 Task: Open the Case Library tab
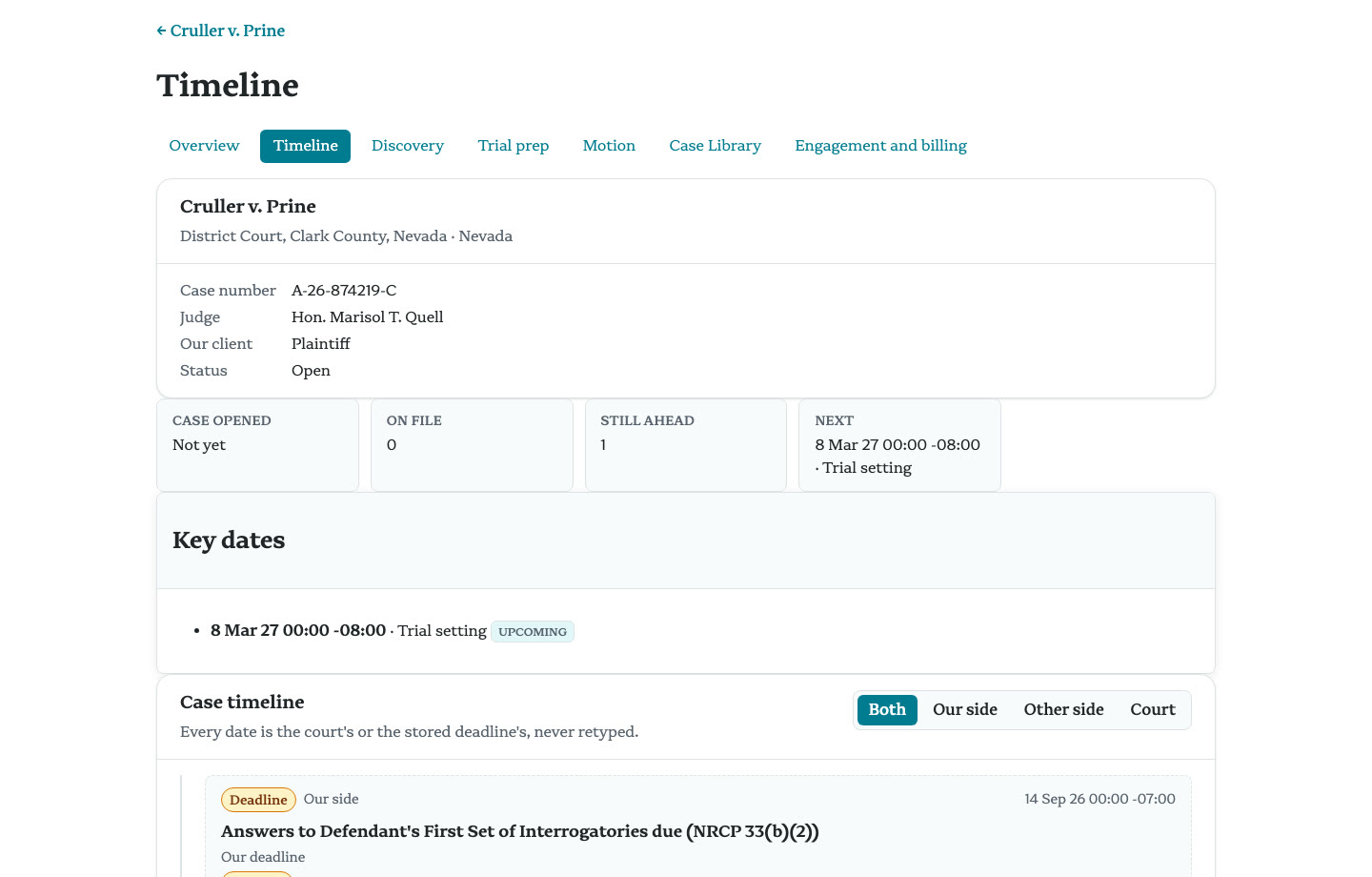click(x=715, y=146)
